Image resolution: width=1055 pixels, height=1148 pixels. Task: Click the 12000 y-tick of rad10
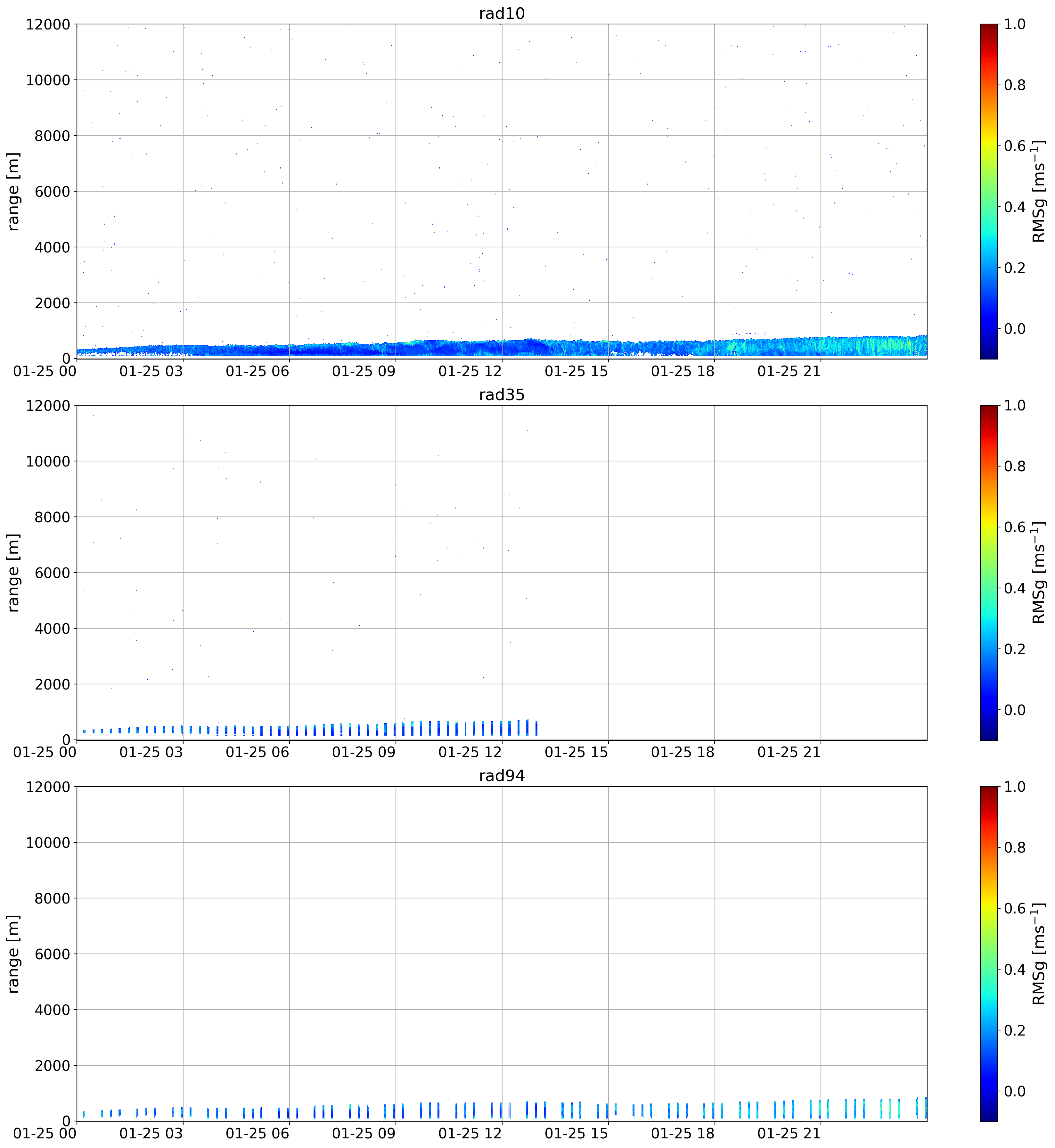(48, 25)
